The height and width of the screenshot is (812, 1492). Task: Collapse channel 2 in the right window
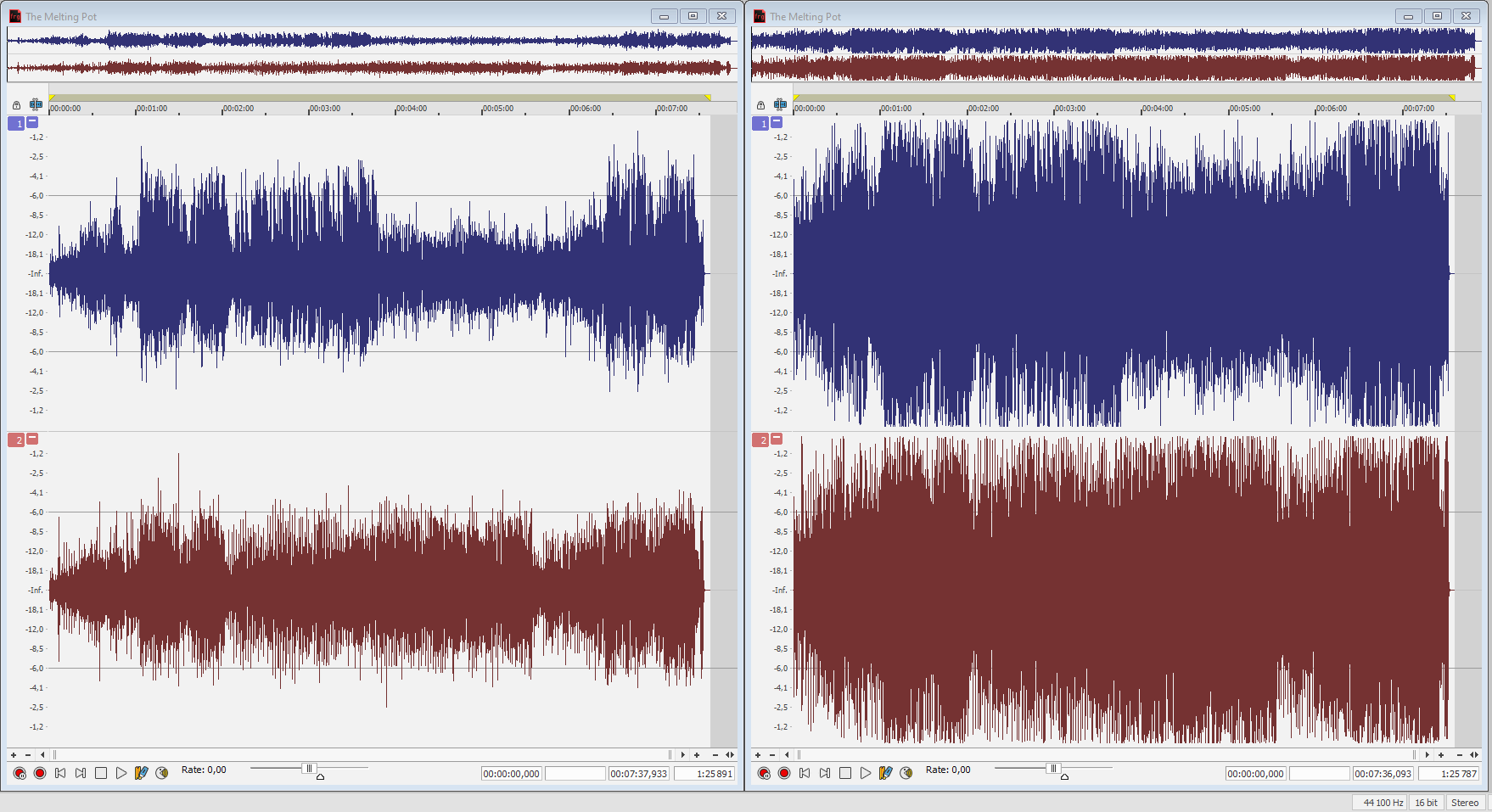[x=777, y=439]
